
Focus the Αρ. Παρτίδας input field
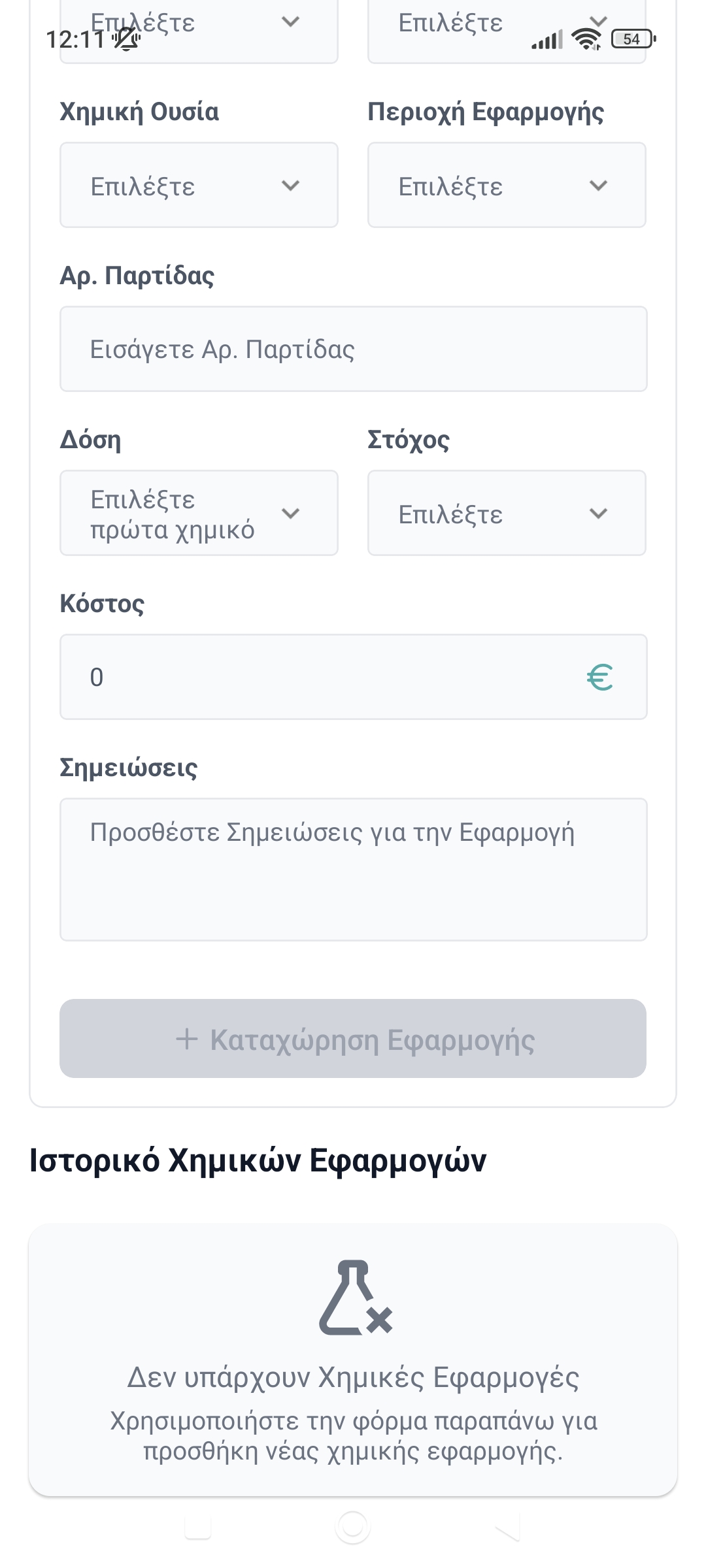click(353, 350)
